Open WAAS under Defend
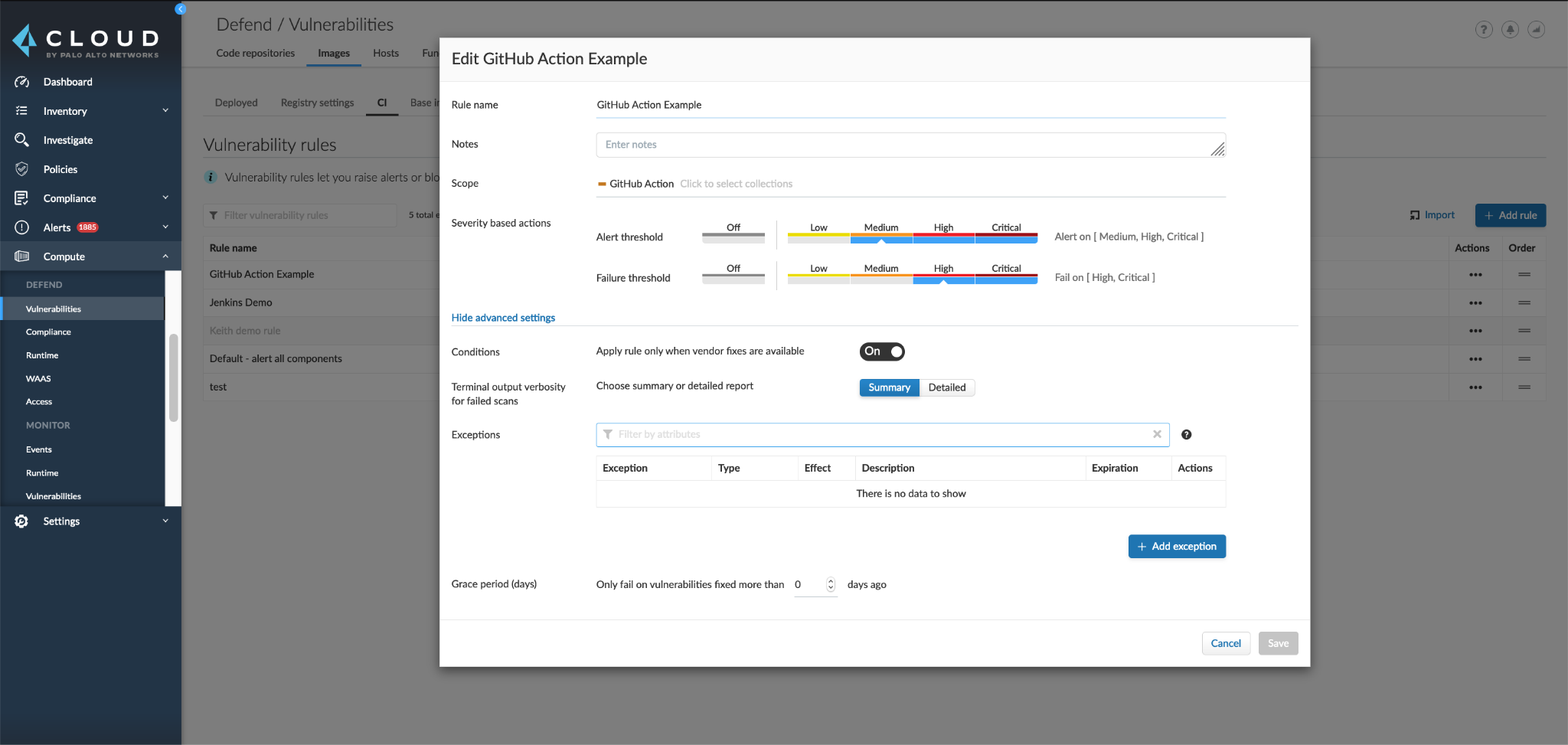The height and width of the screenshot is (745, 1568). click(x=38, y=379)
